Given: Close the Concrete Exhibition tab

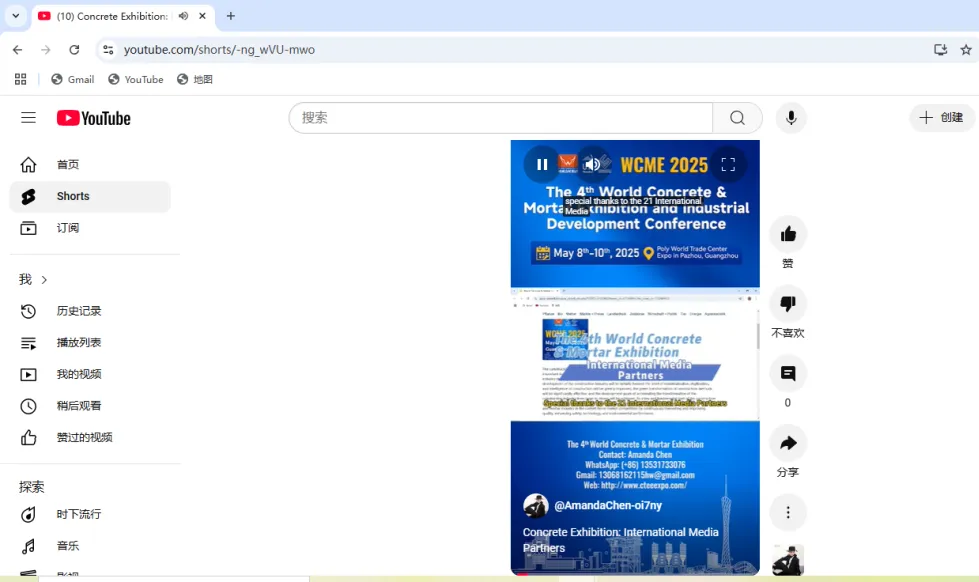Looking at the screenshot, I should tap(202, 16).
